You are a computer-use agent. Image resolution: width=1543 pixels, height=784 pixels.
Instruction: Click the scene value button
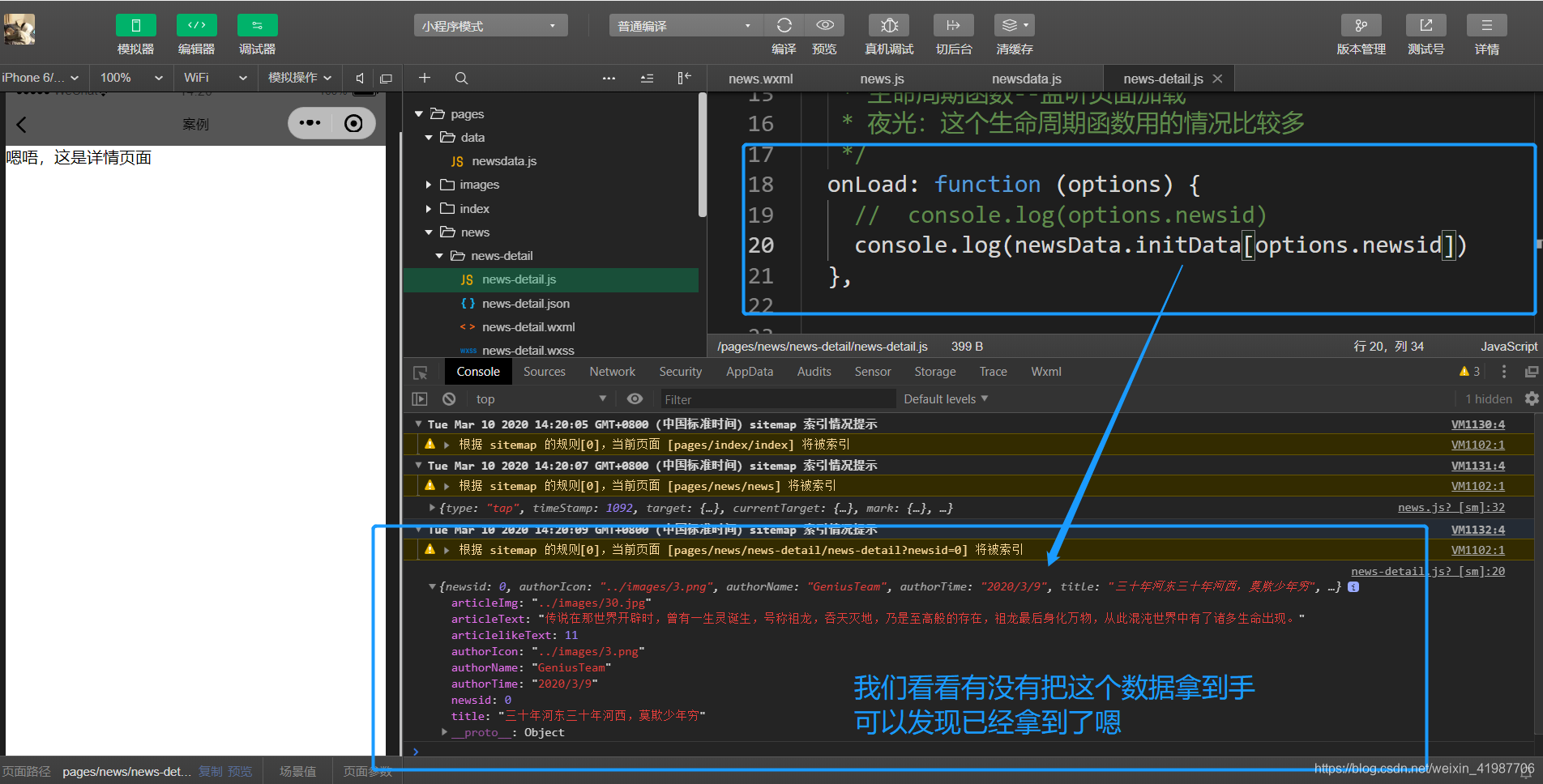coord(297,772)
